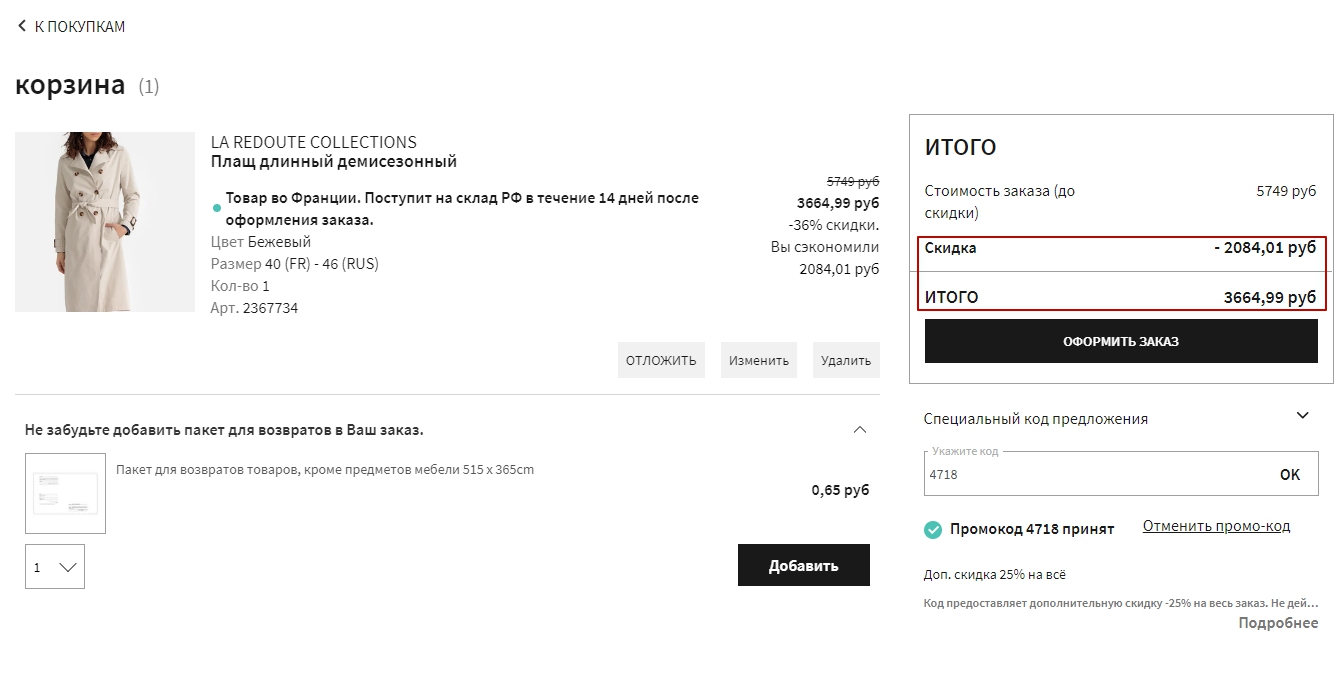
Task: Click the green availability dot near delivery note
Action: tap(216, 209)
